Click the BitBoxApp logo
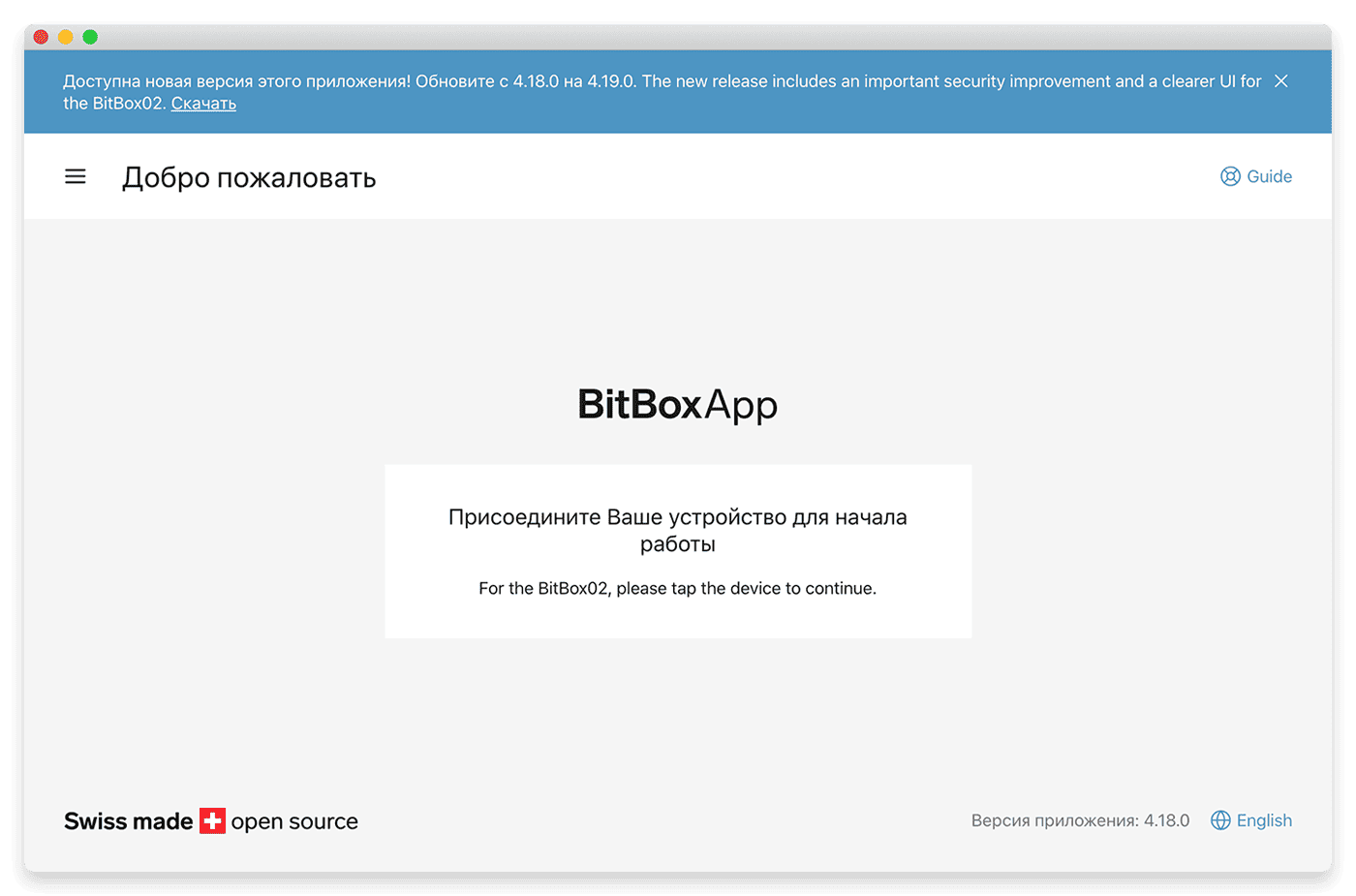The width and height of the screenshot is (1356, 896). [678, 405]
